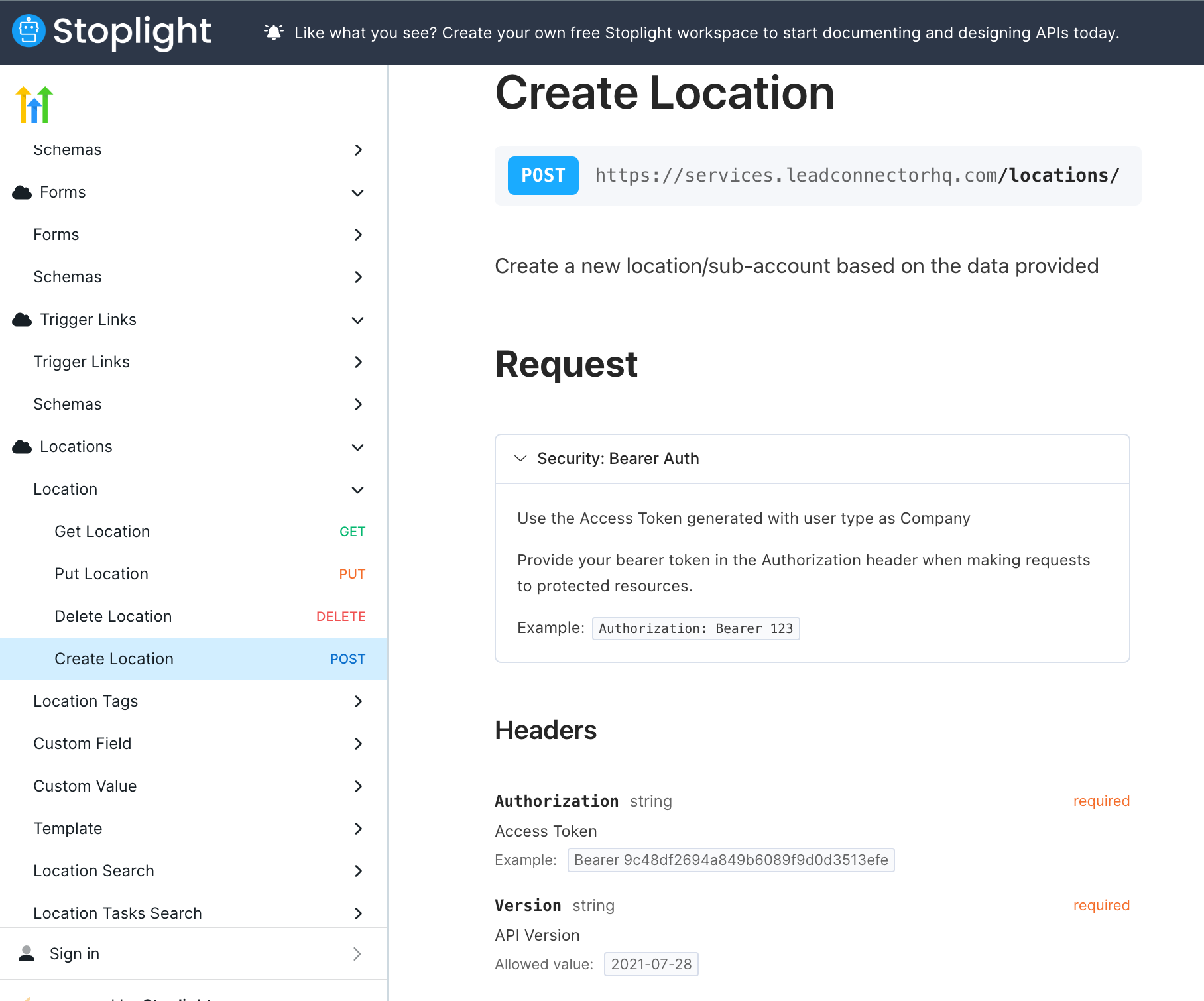Viewport: 1204px width, 1001px height.
Task: Click the Create Location page heading
Action: pyautogui.click(x=664, y=93)
